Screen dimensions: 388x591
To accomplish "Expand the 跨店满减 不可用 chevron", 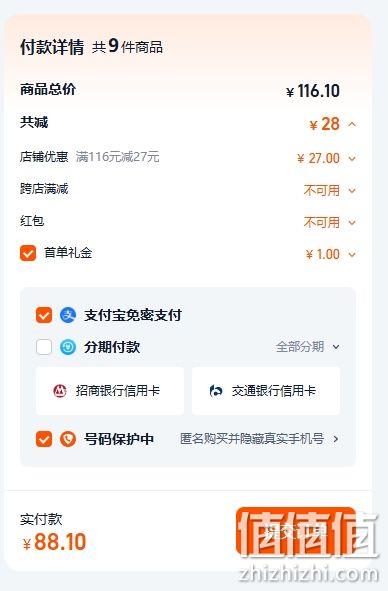I will pos(352,191).
